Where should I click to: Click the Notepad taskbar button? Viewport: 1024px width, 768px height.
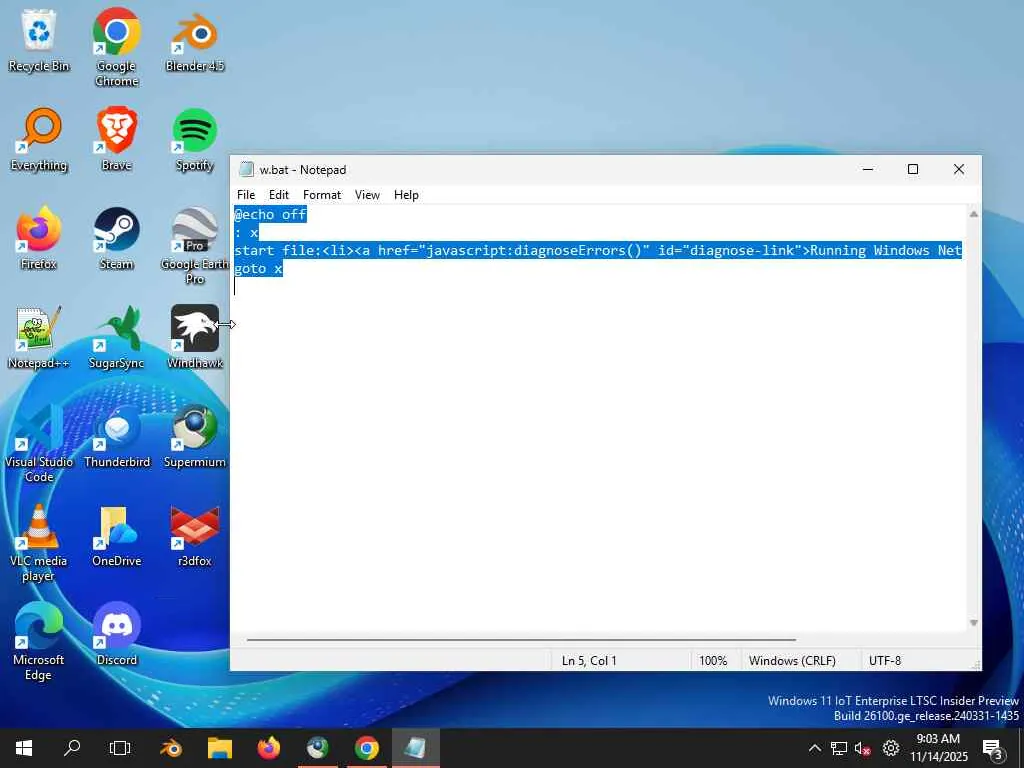[x=416, y=748]
